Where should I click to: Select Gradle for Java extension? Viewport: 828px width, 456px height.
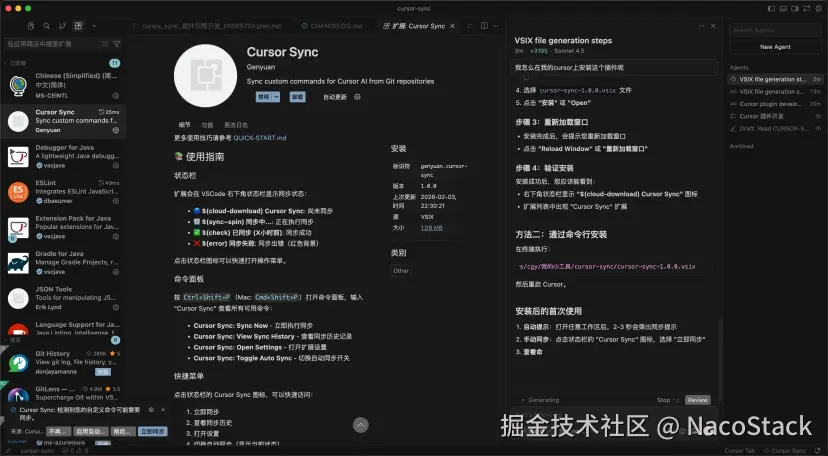(63, 262)
